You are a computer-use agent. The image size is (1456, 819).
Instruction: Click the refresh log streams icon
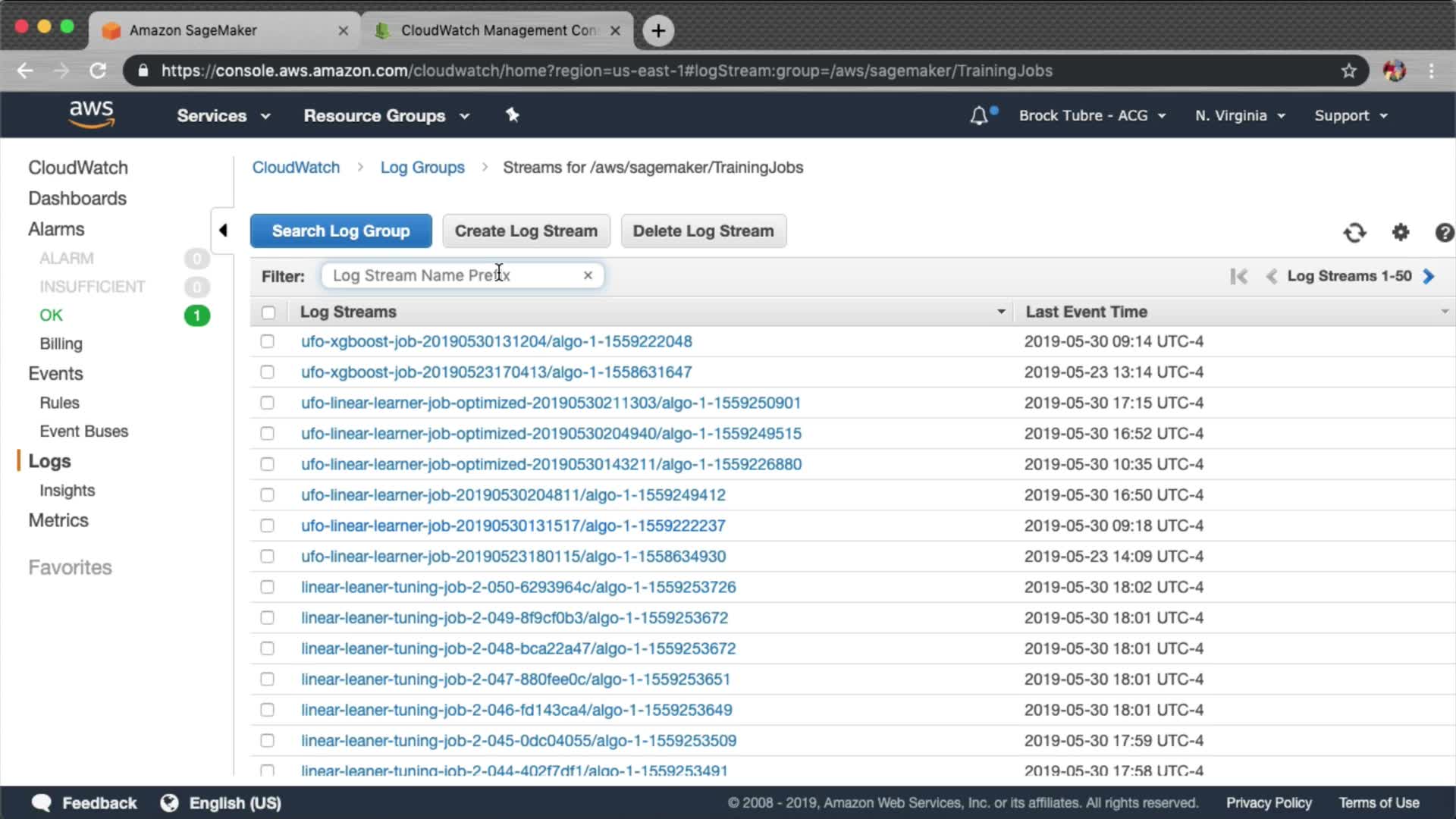click(x=1354, y=232)
